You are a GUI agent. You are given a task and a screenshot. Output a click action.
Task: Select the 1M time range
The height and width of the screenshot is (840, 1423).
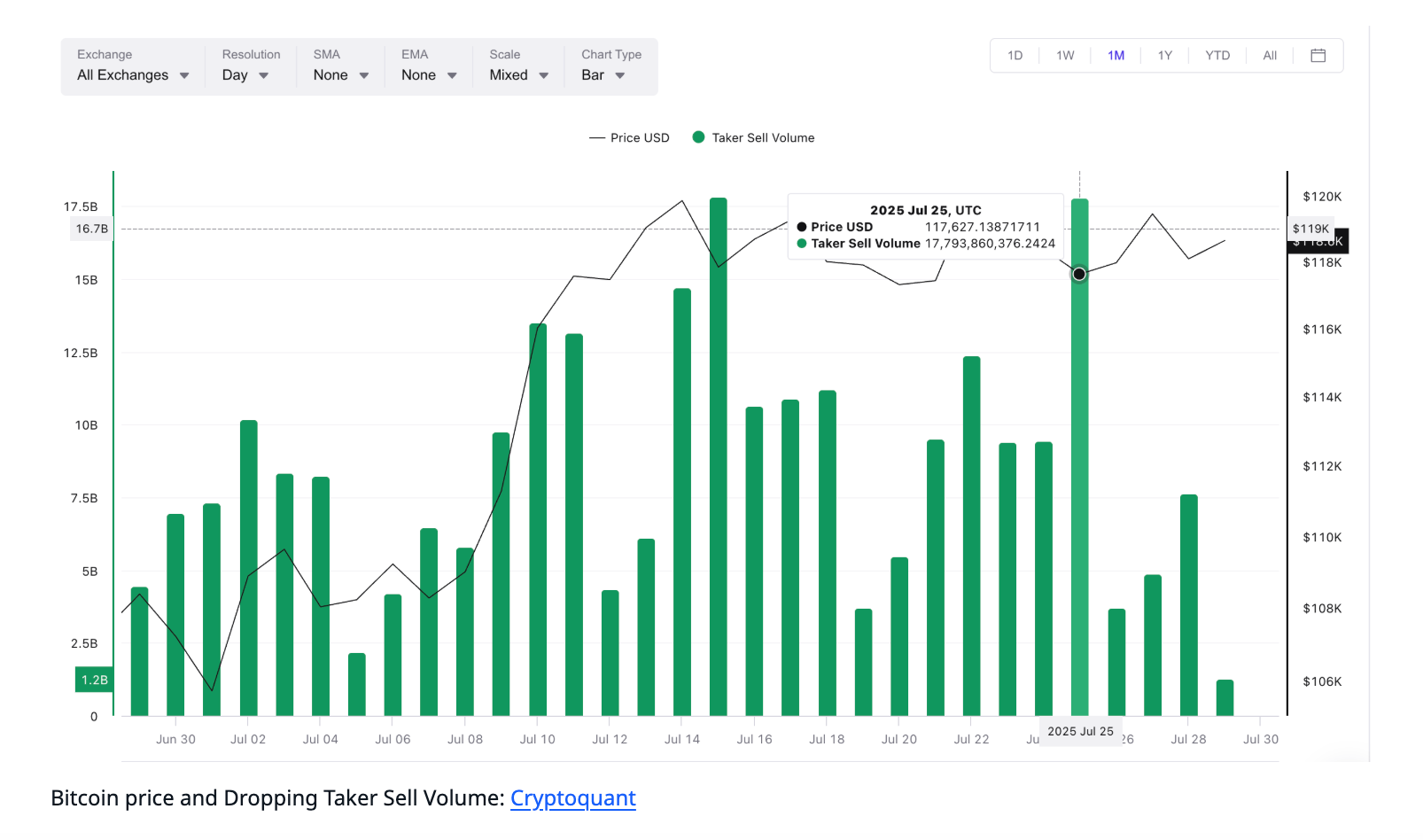(1116, 56)
